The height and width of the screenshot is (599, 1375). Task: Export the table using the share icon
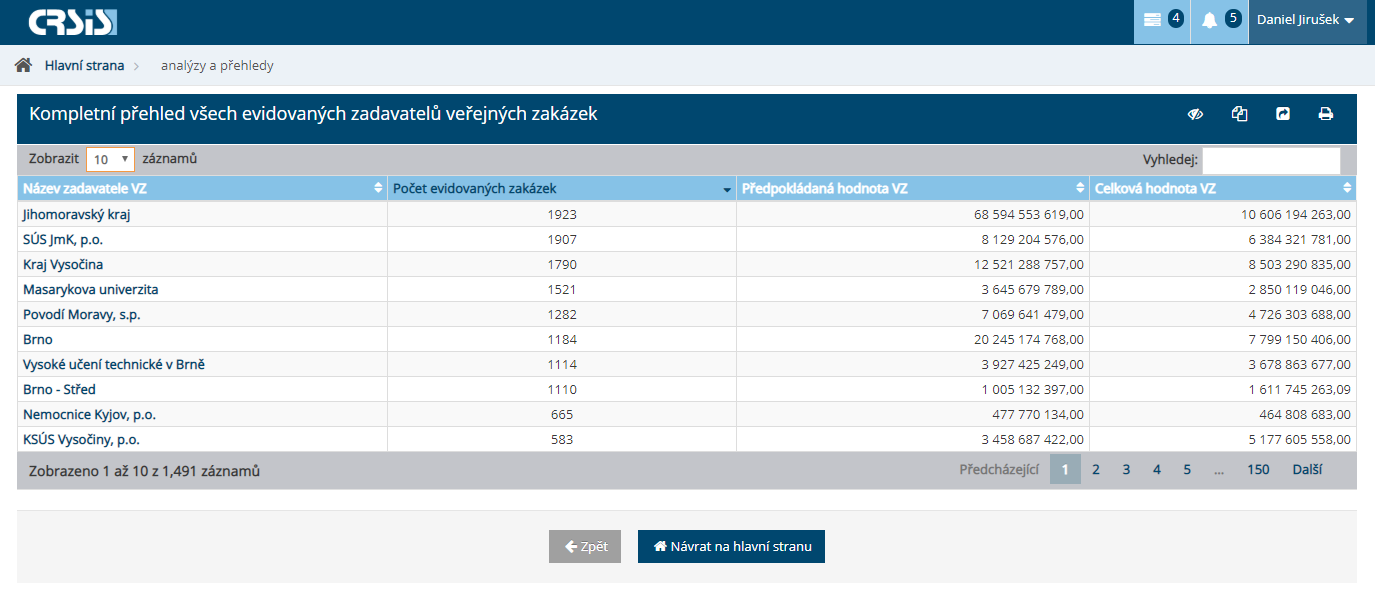click(1283, 114)
